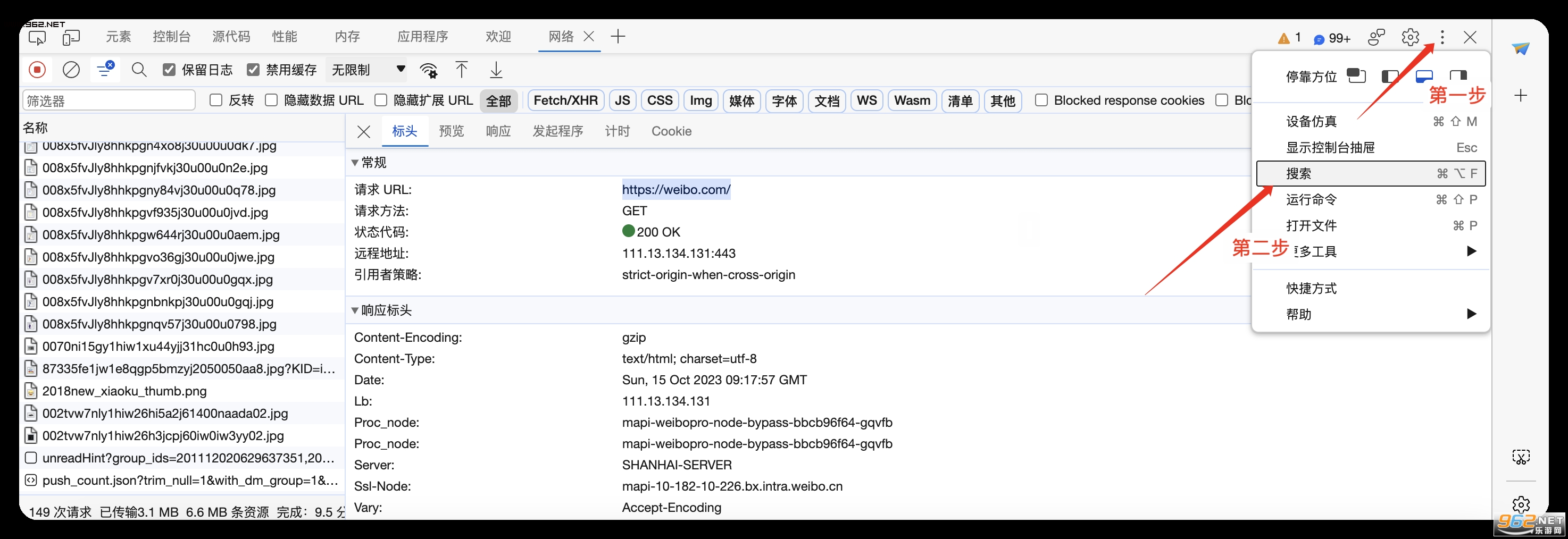This screenshot has width=1568, height=539.
Task: Select request starting with unreadHint?group_ids
Action: point(188,458)
